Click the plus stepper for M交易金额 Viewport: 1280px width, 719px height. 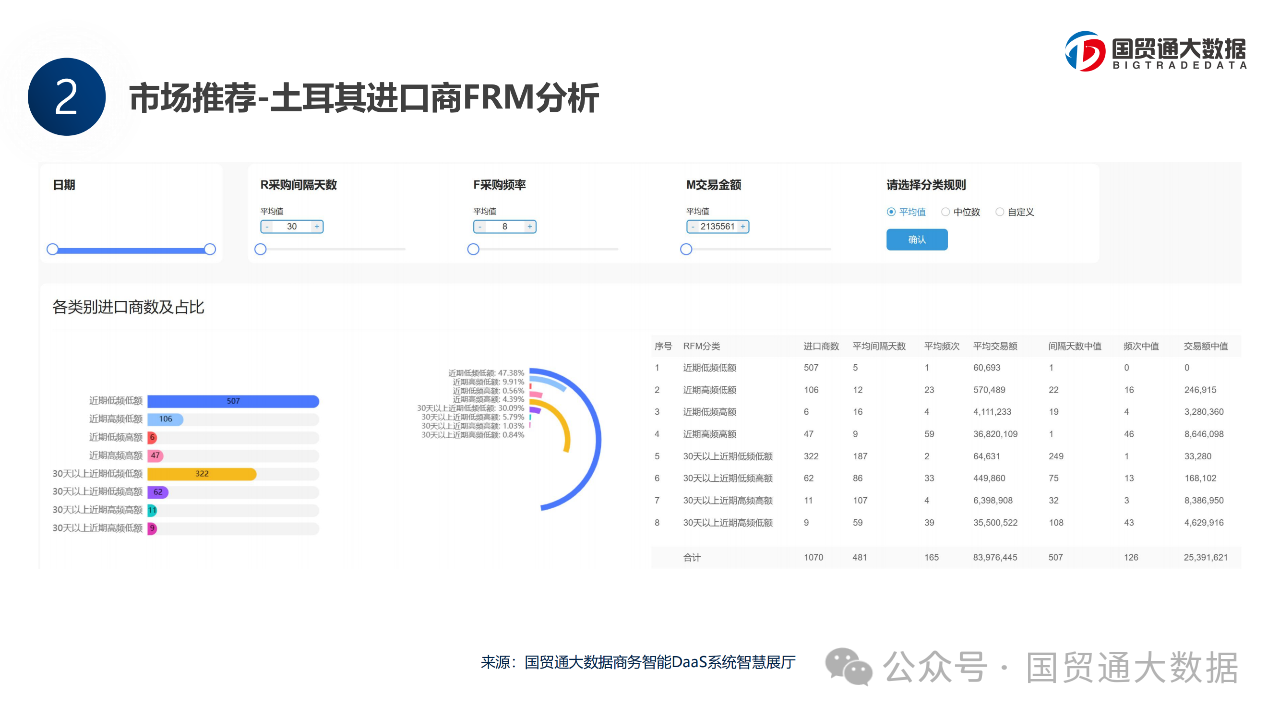click(743, 227)
